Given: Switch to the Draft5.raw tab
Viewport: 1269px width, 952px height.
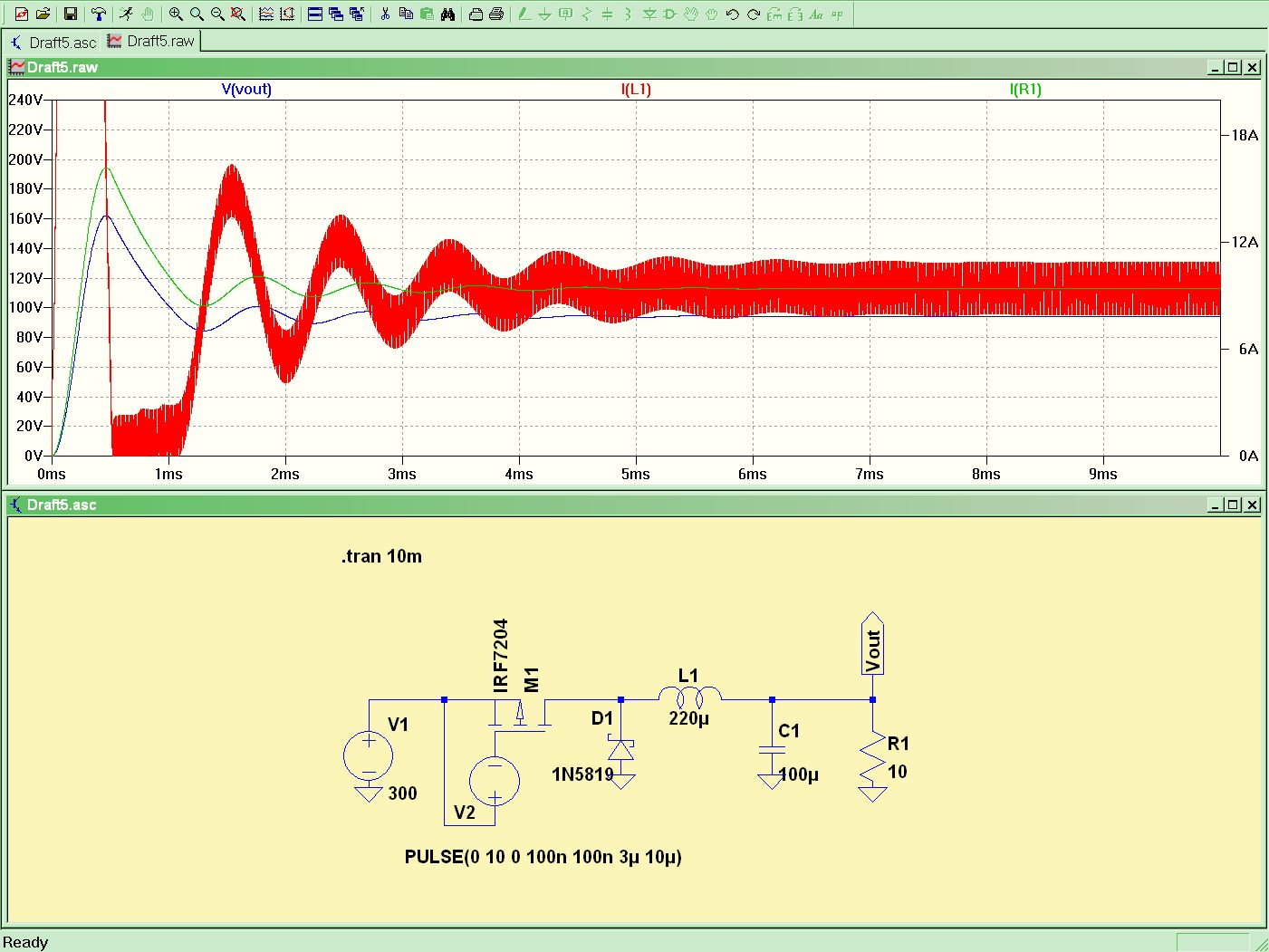Looking at the screenshot, I should click(151, 41).
